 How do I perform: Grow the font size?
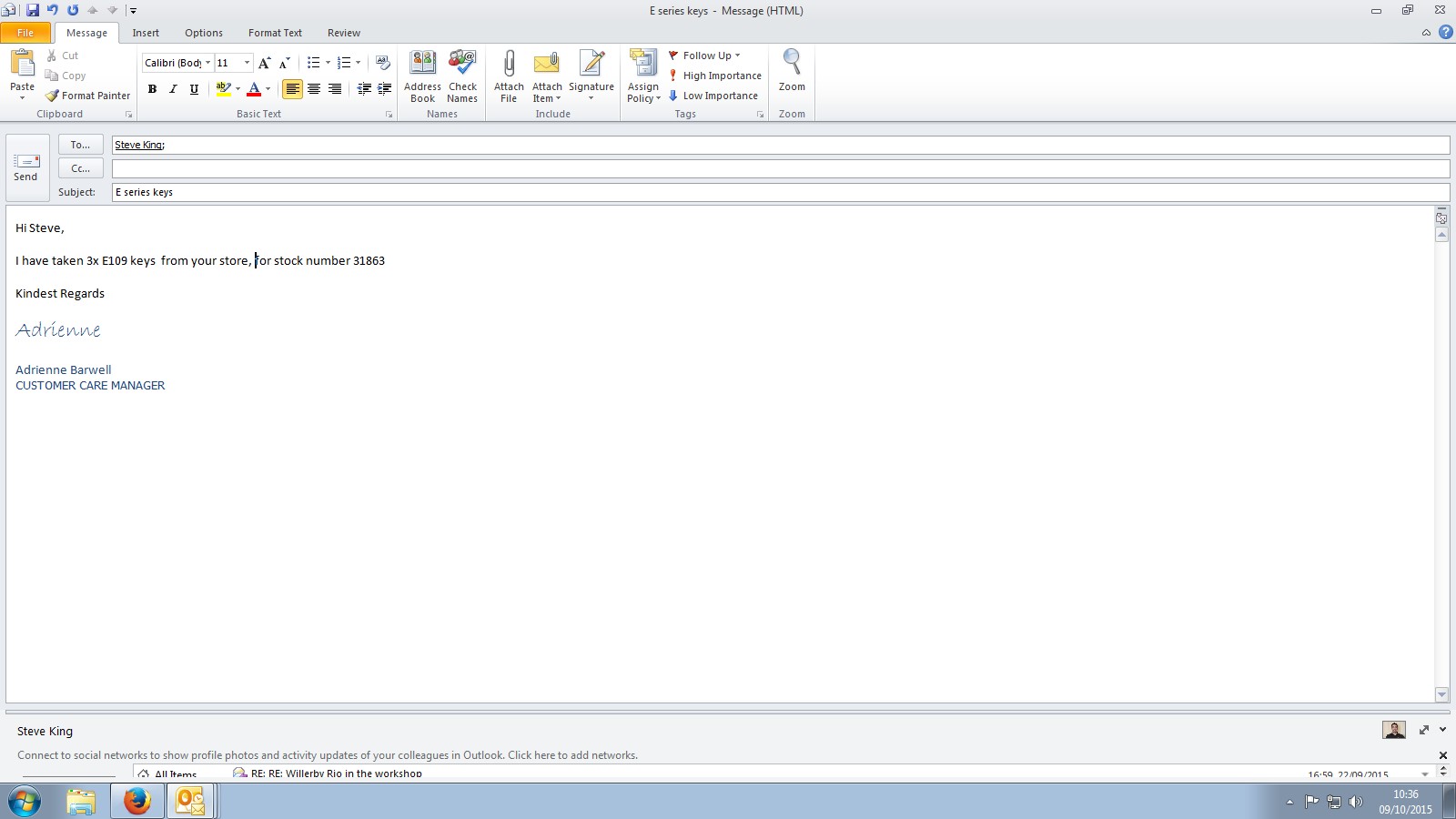tap(264, 63)
